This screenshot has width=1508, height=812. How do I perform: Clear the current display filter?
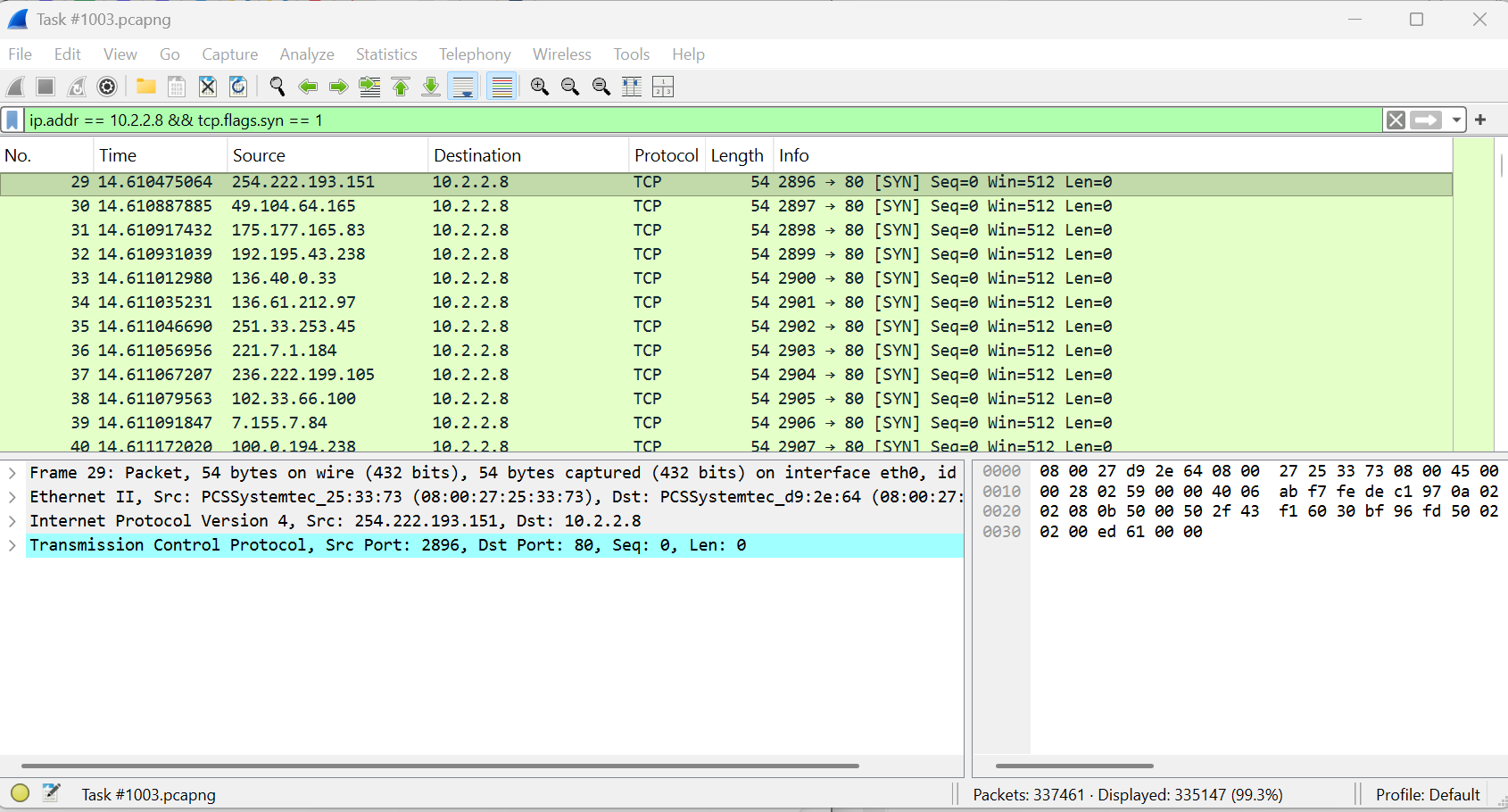click(1396, 120)
